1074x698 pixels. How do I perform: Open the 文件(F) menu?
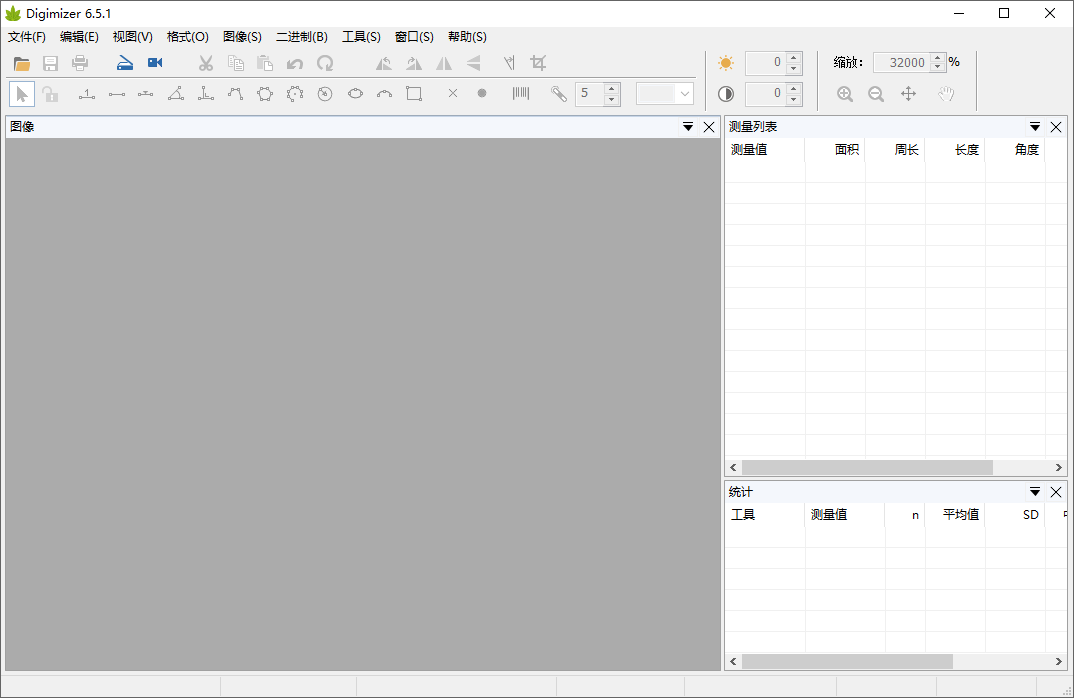[x=26, y=37]
